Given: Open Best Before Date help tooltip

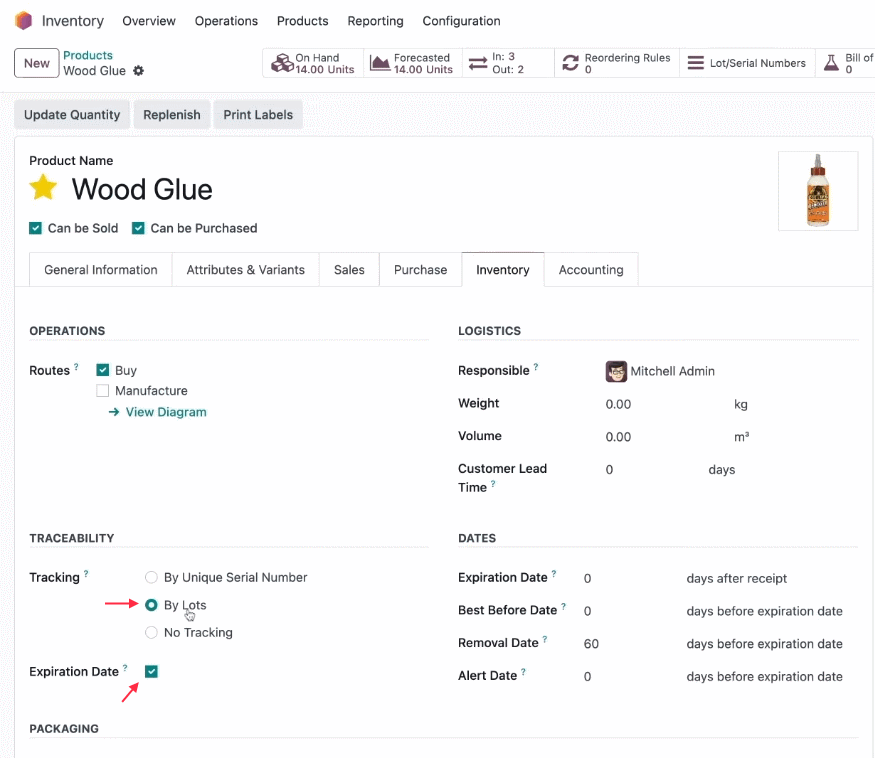Looking at the screenshot, I should (x=564, y=606).
